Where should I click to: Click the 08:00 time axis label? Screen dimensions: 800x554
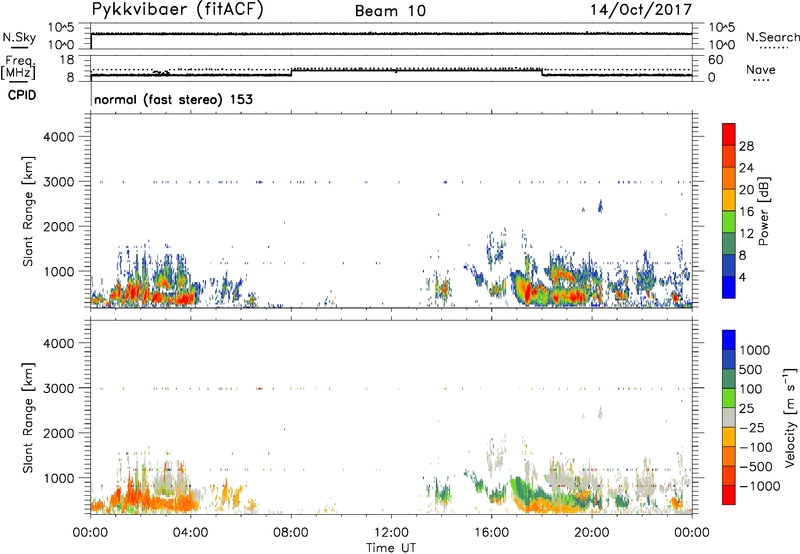click(x=291, y=533)
